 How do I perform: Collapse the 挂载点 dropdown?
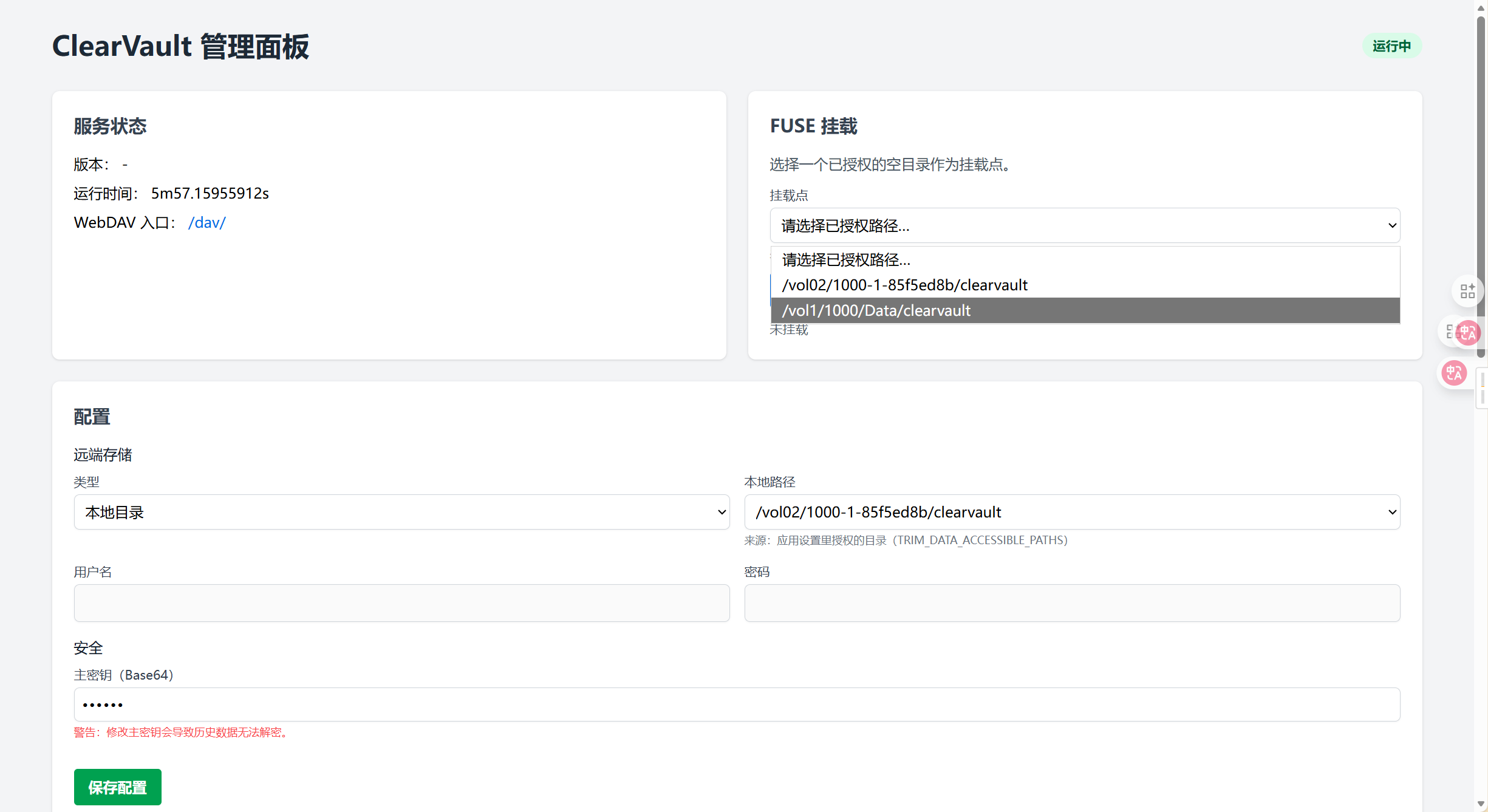coord(1085,226)
